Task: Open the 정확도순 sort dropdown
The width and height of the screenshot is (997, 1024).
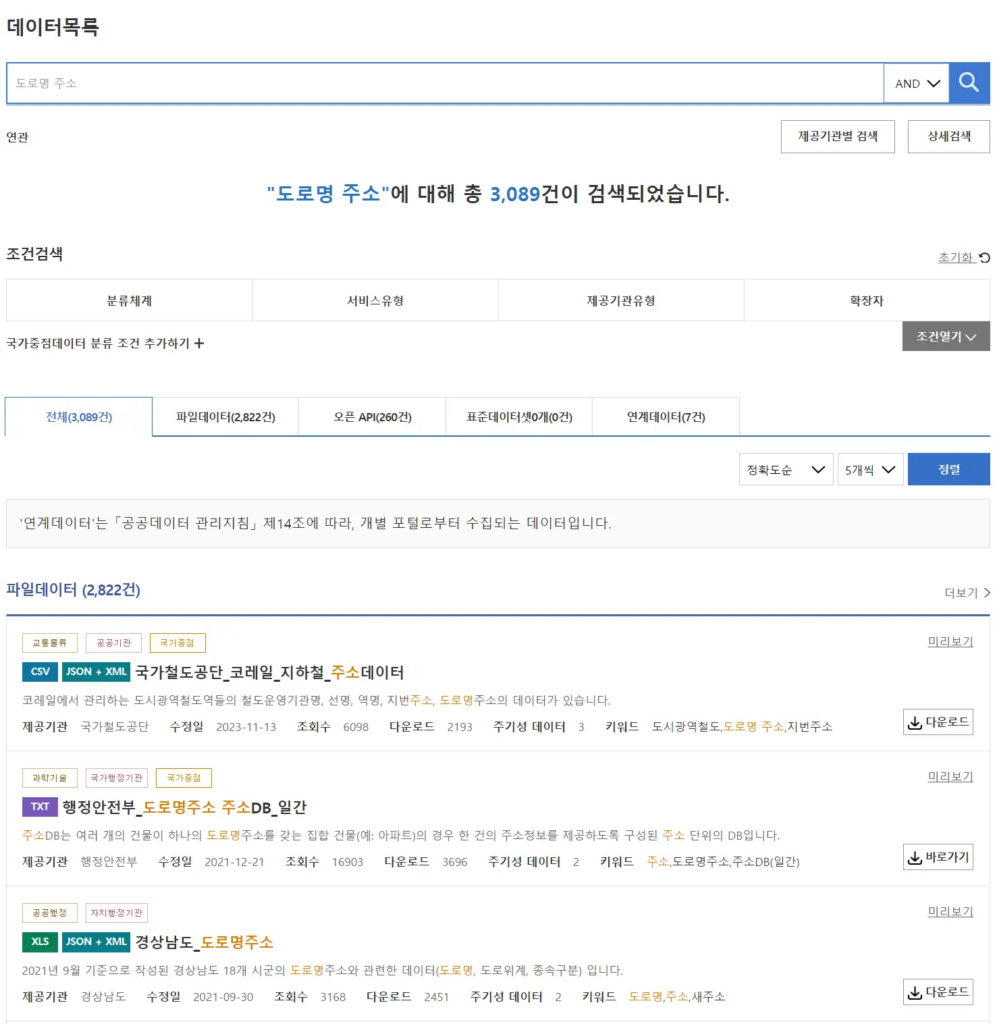Action: [786, 470]
